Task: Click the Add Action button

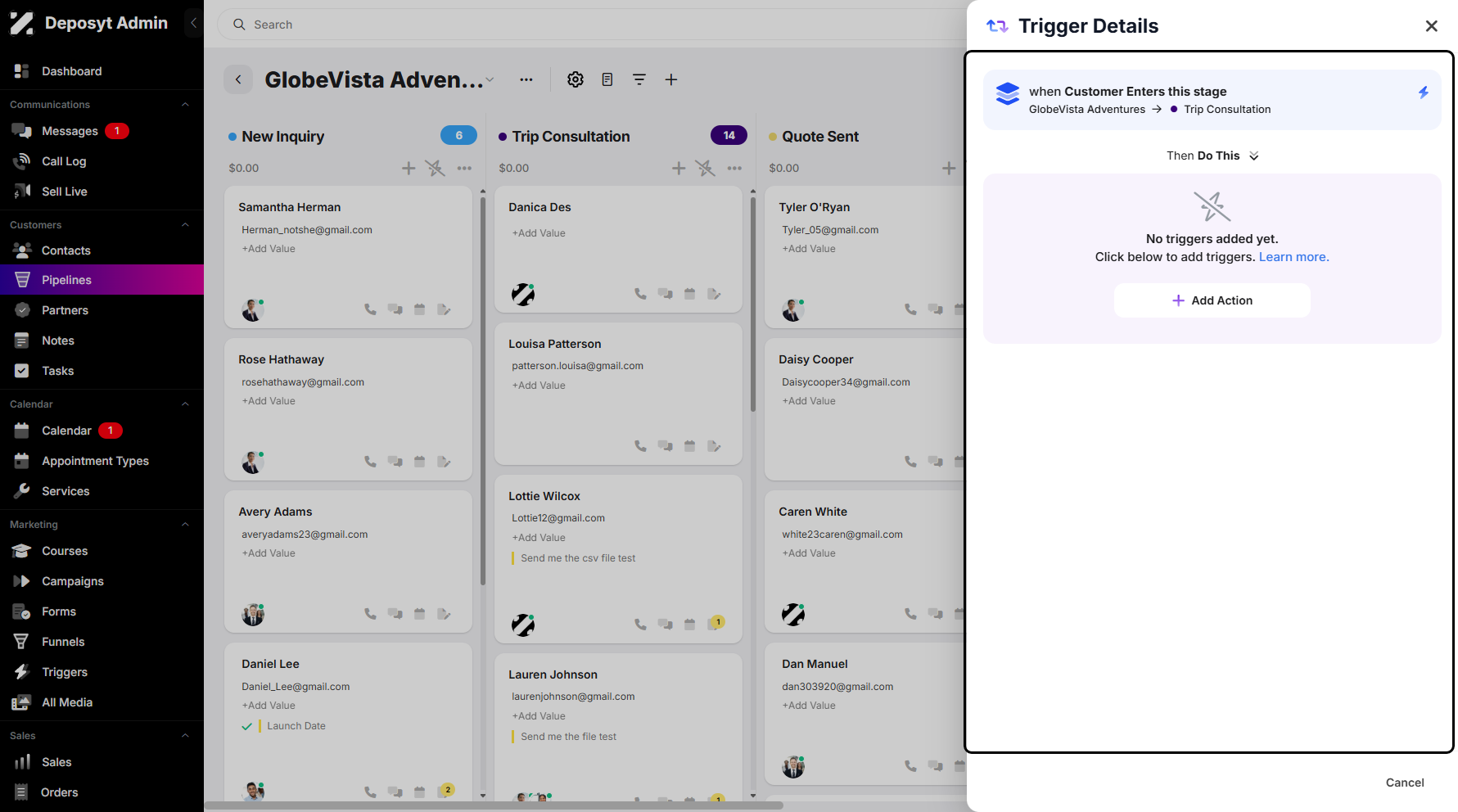Action: tap(1212, 300)
